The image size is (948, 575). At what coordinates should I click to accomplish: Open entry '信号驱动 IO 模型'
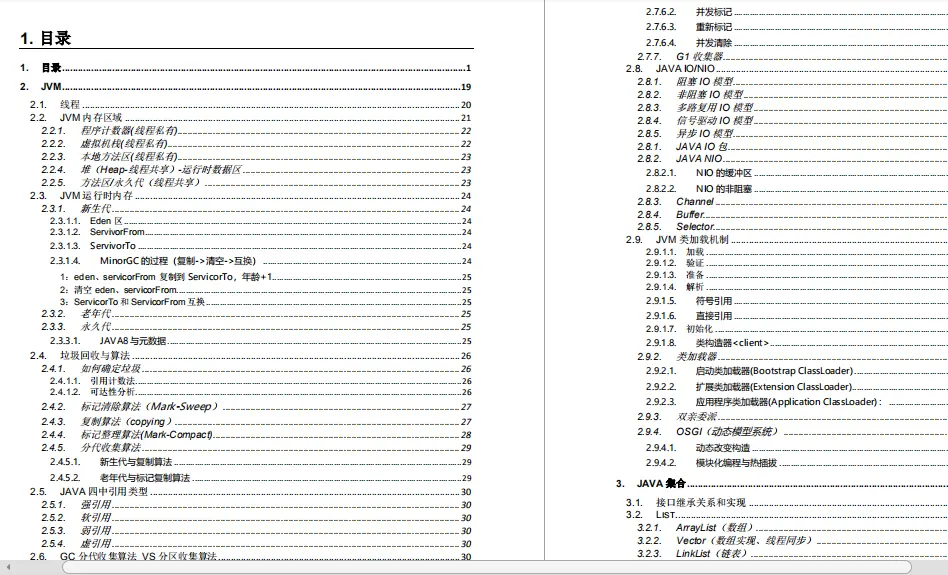pyautogui.click(x=792, y=120)
